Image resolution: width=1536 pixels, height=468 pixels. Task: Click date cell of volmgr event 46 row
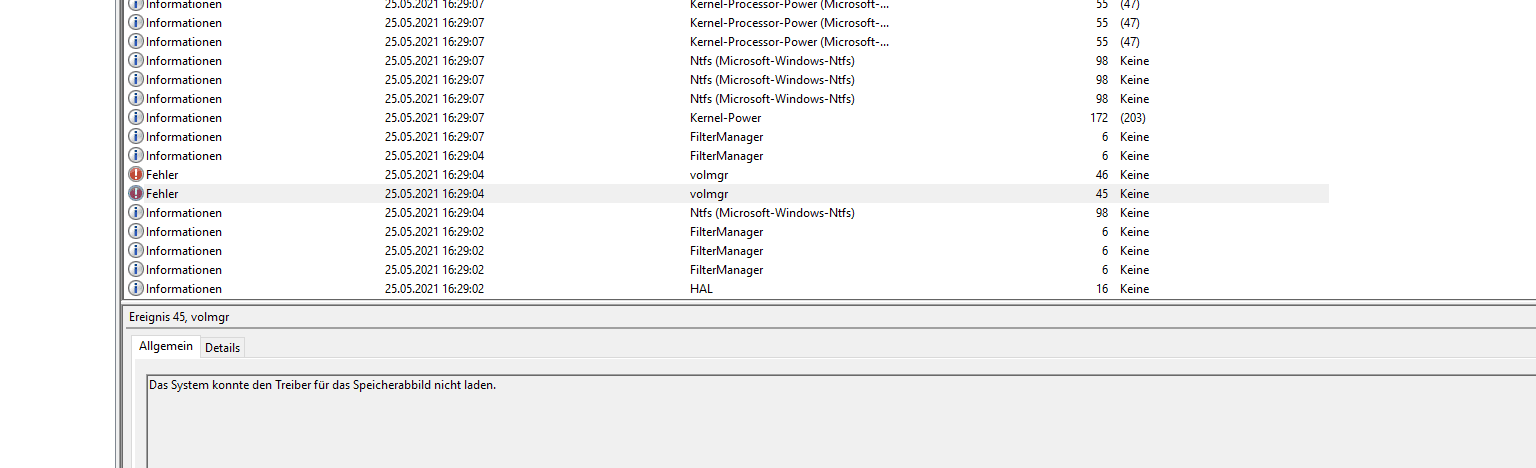pos(434,175)
